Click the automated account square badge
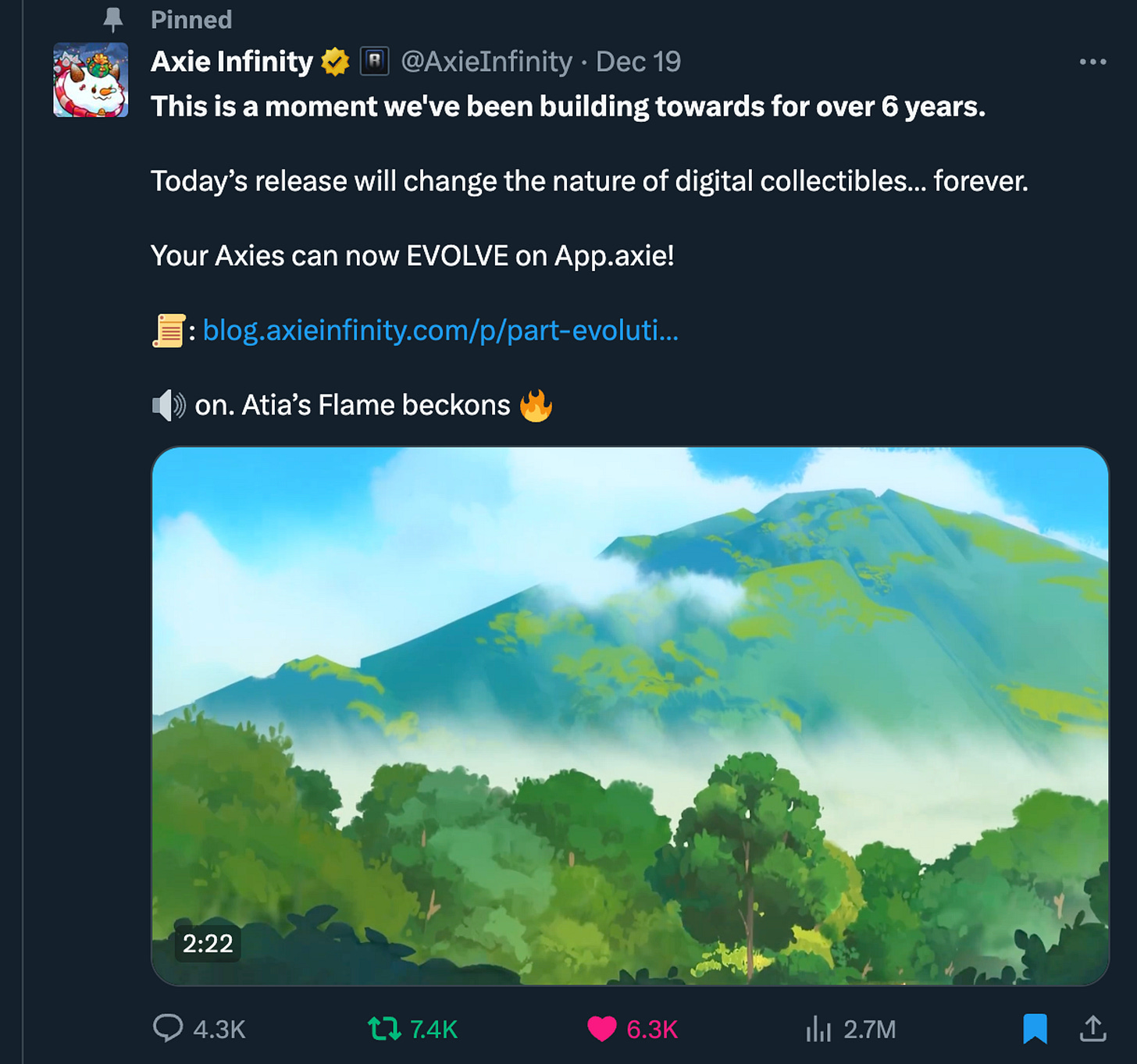The height and width of the screenshot is (1064, 1137). pos(375,61)
